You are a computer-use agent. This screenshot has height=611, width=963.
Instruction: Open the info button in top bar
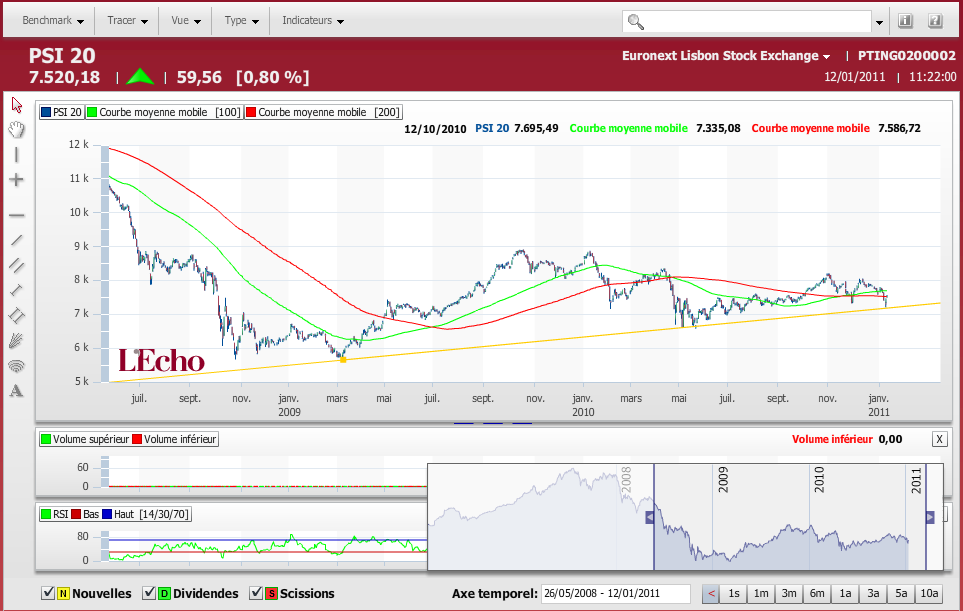[905, 21]
